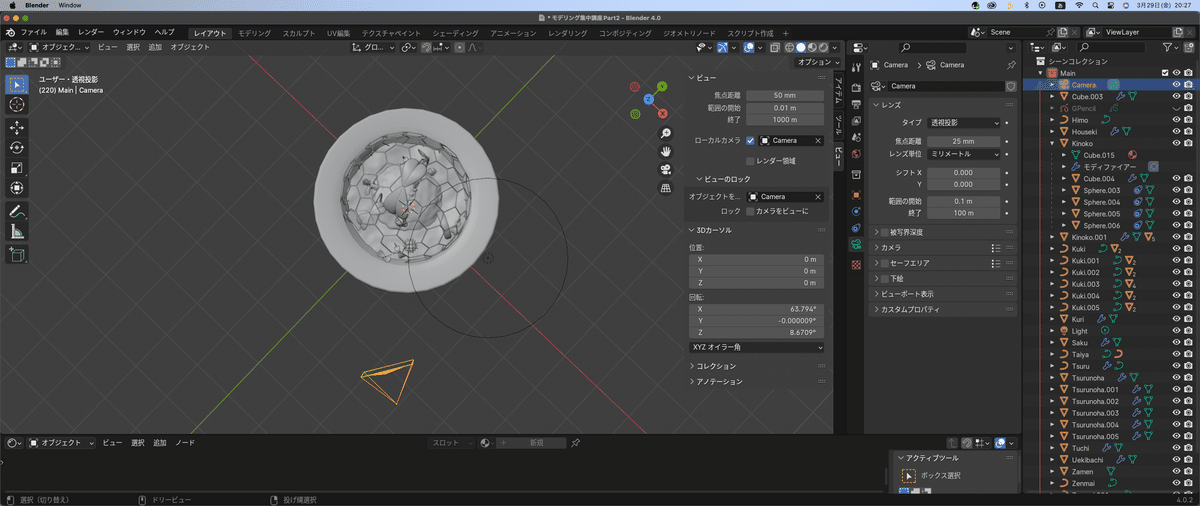1200x506 pixels.
Task: Enable the レンダー領域 checkbox
Action: pyautogui.click(x=750, y=160)
